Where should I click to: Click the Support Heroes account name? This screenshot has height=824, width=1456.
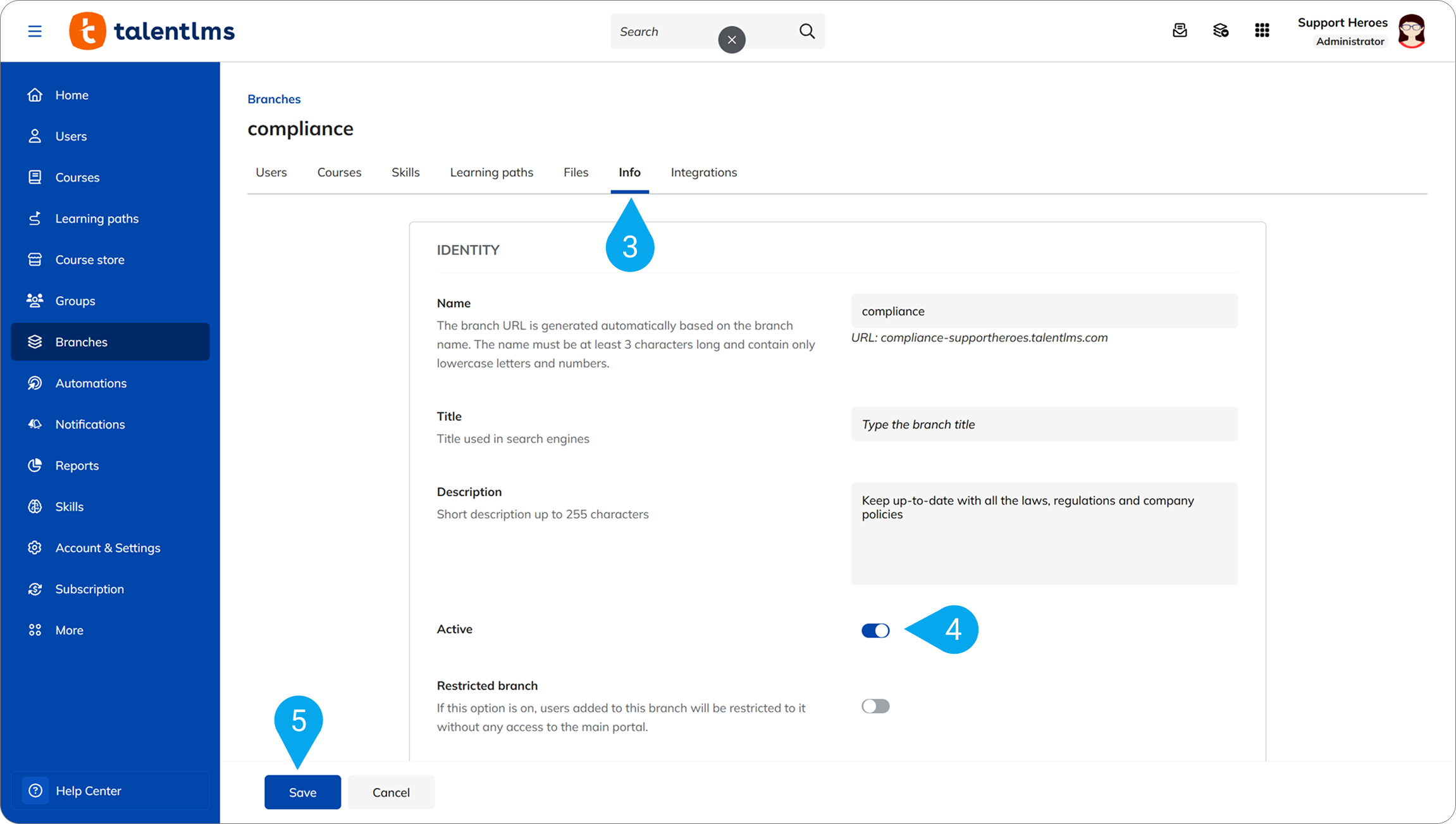click(1342, 23)
